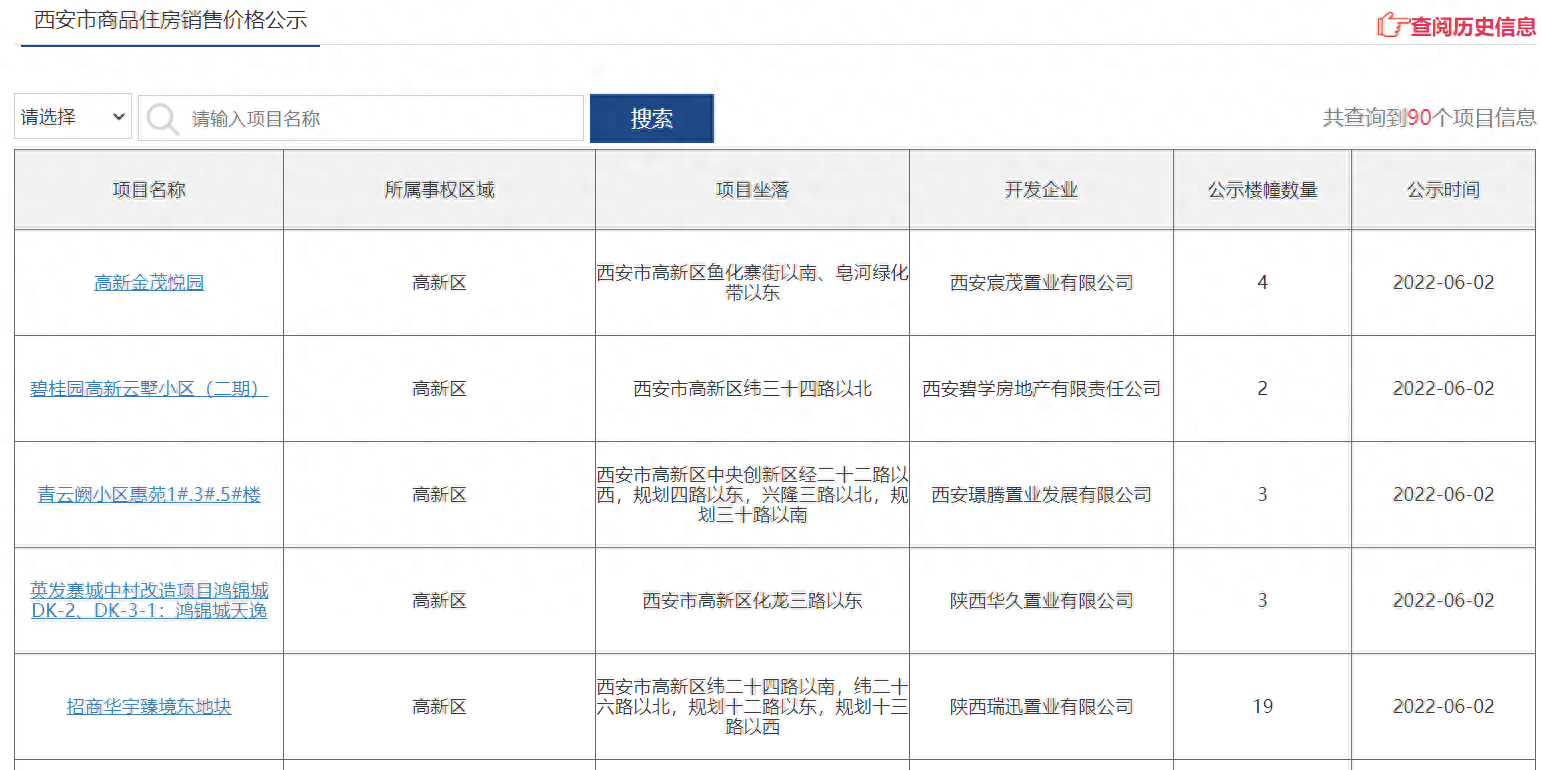Open project link 碧桂园高新云墅小区（二期）
The height and width of the screenshot is (770, 1541).
(149, 389)
